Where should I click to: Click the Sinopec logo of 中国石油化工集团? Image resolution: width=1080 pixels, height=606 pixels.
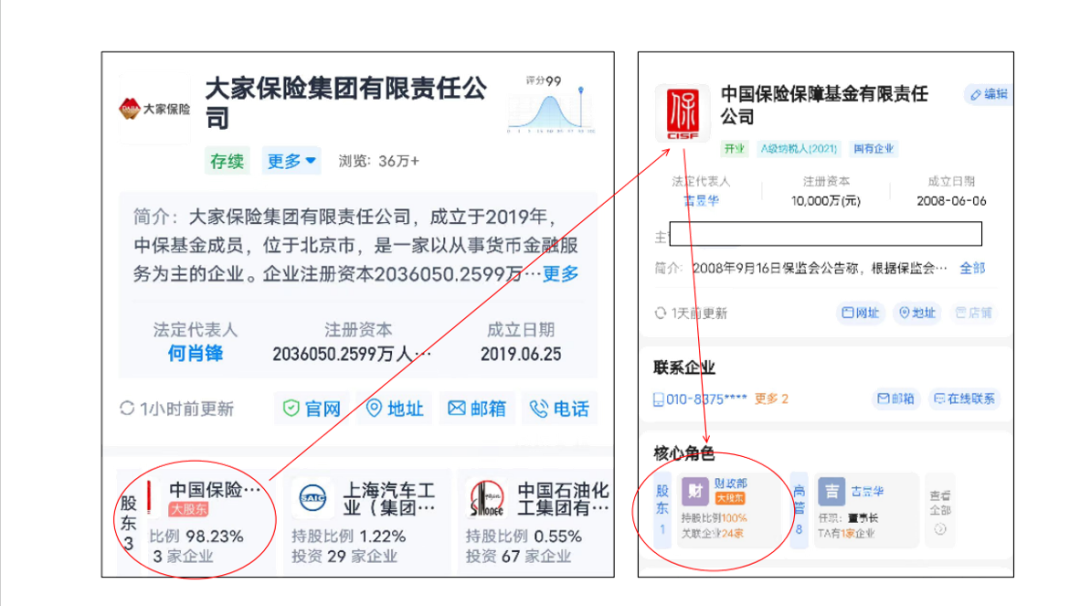tap(486, 498)
